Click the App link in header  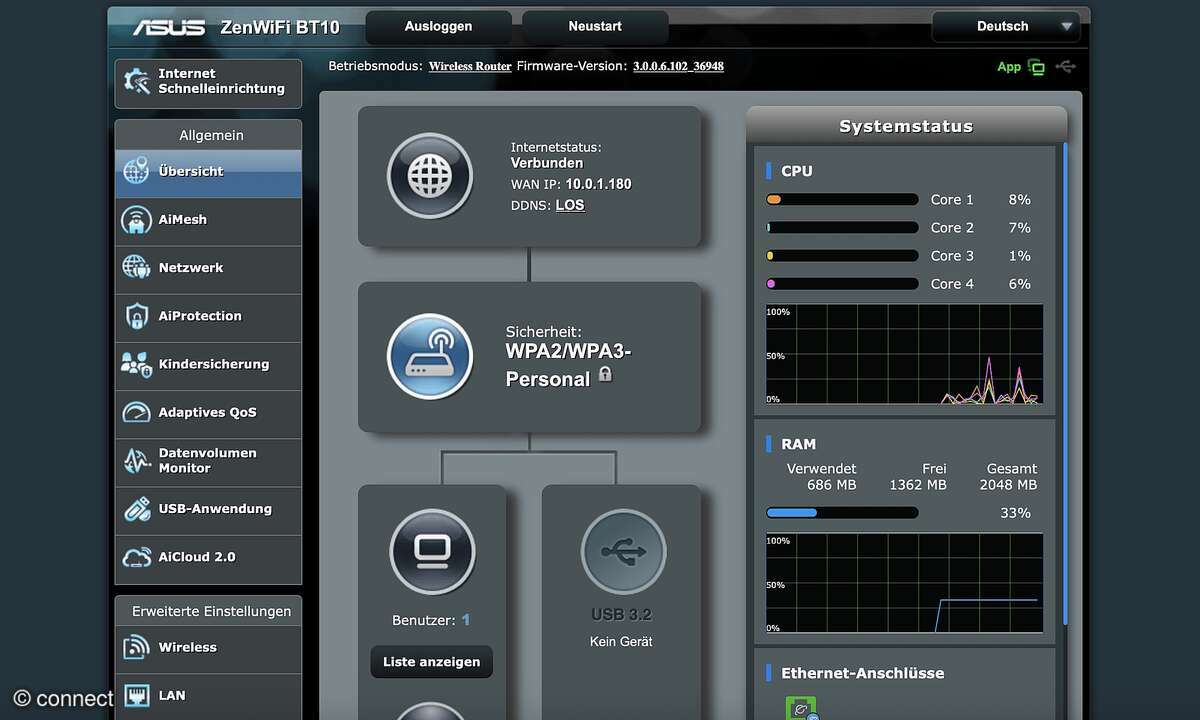(x=1009, y=67)
